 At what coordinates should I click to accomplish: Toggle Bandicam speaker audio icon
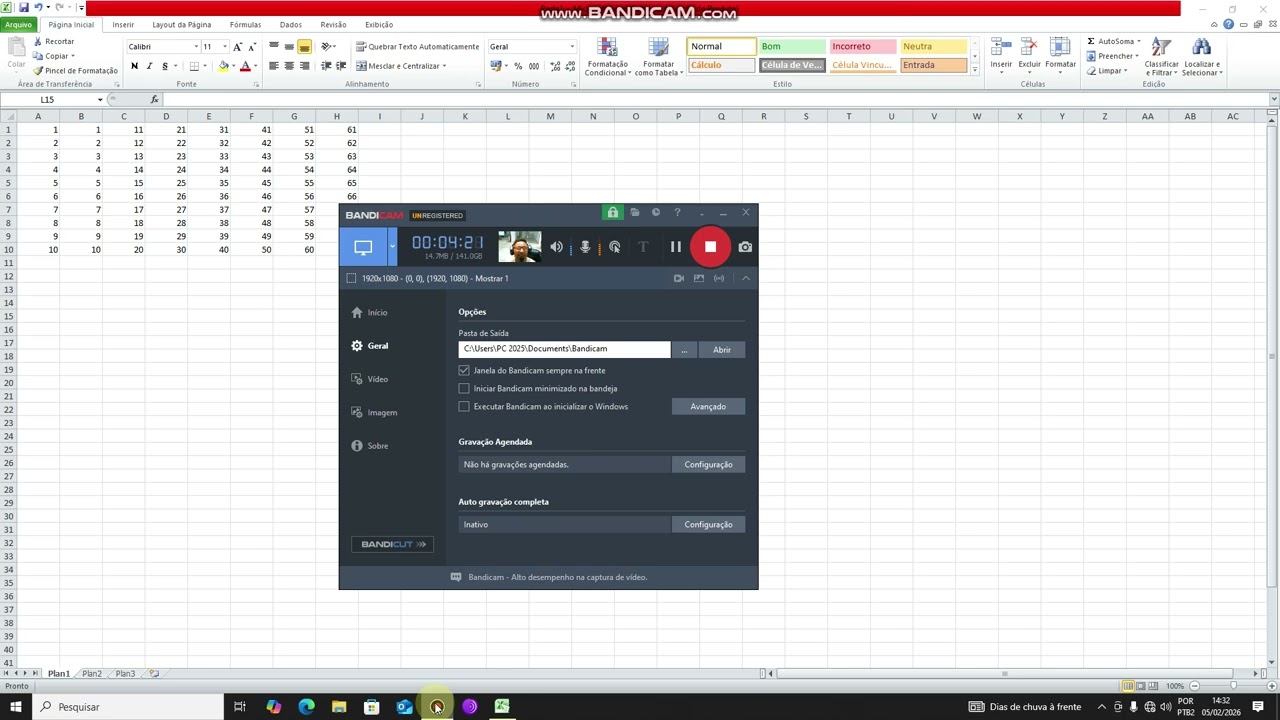(557, 247)
